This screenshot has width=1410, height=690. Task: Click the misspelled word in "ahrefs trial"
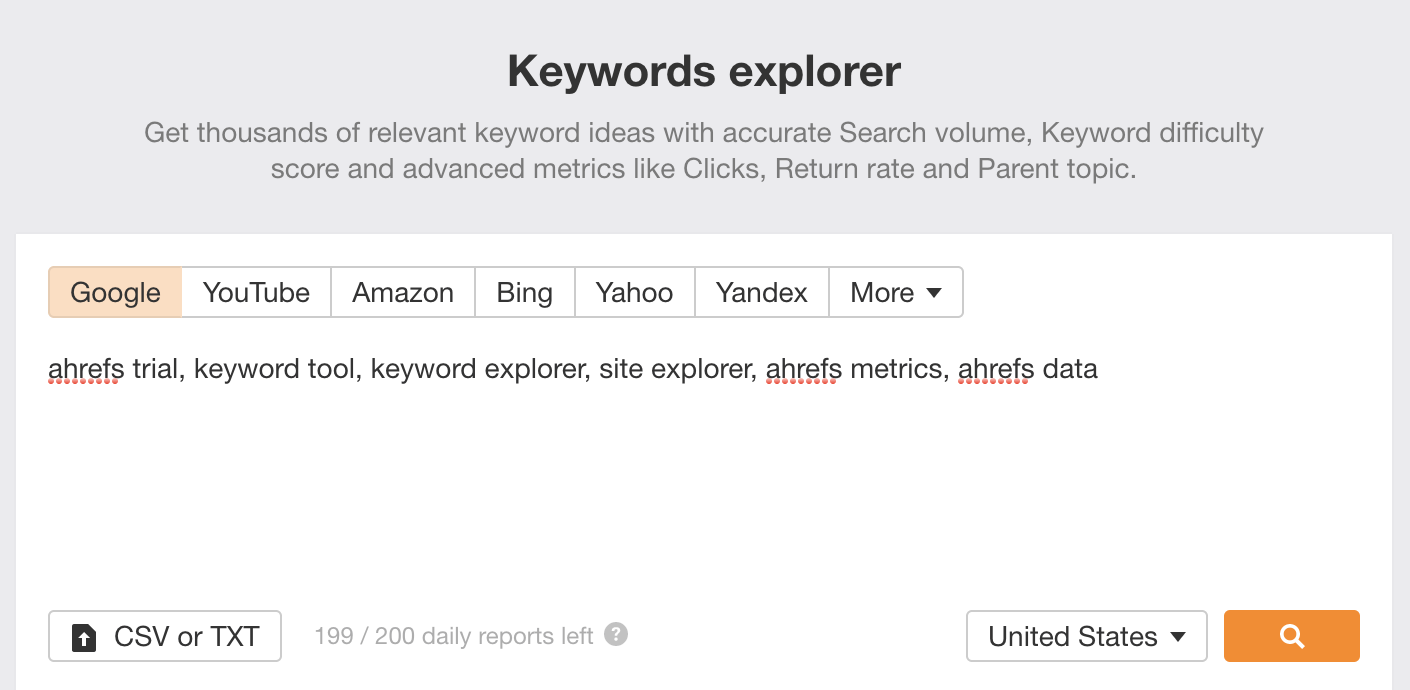85,369
